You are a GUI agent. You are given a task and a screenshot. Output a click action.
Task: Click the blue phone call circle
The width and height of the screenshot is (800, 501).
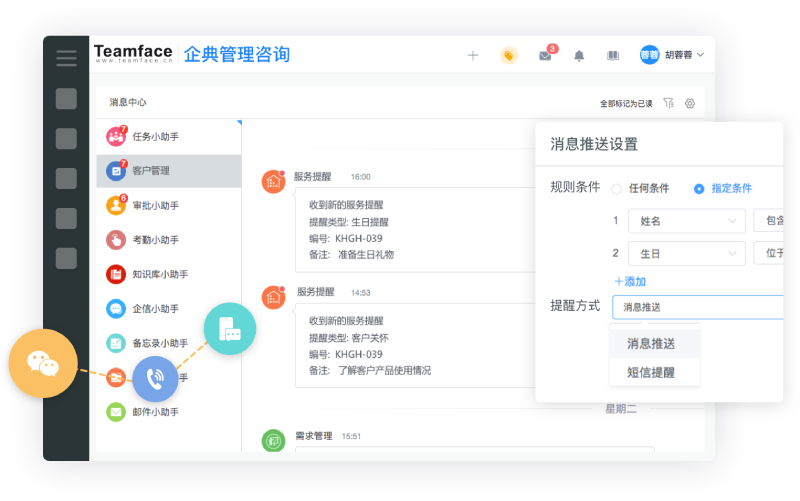point(155,379)
